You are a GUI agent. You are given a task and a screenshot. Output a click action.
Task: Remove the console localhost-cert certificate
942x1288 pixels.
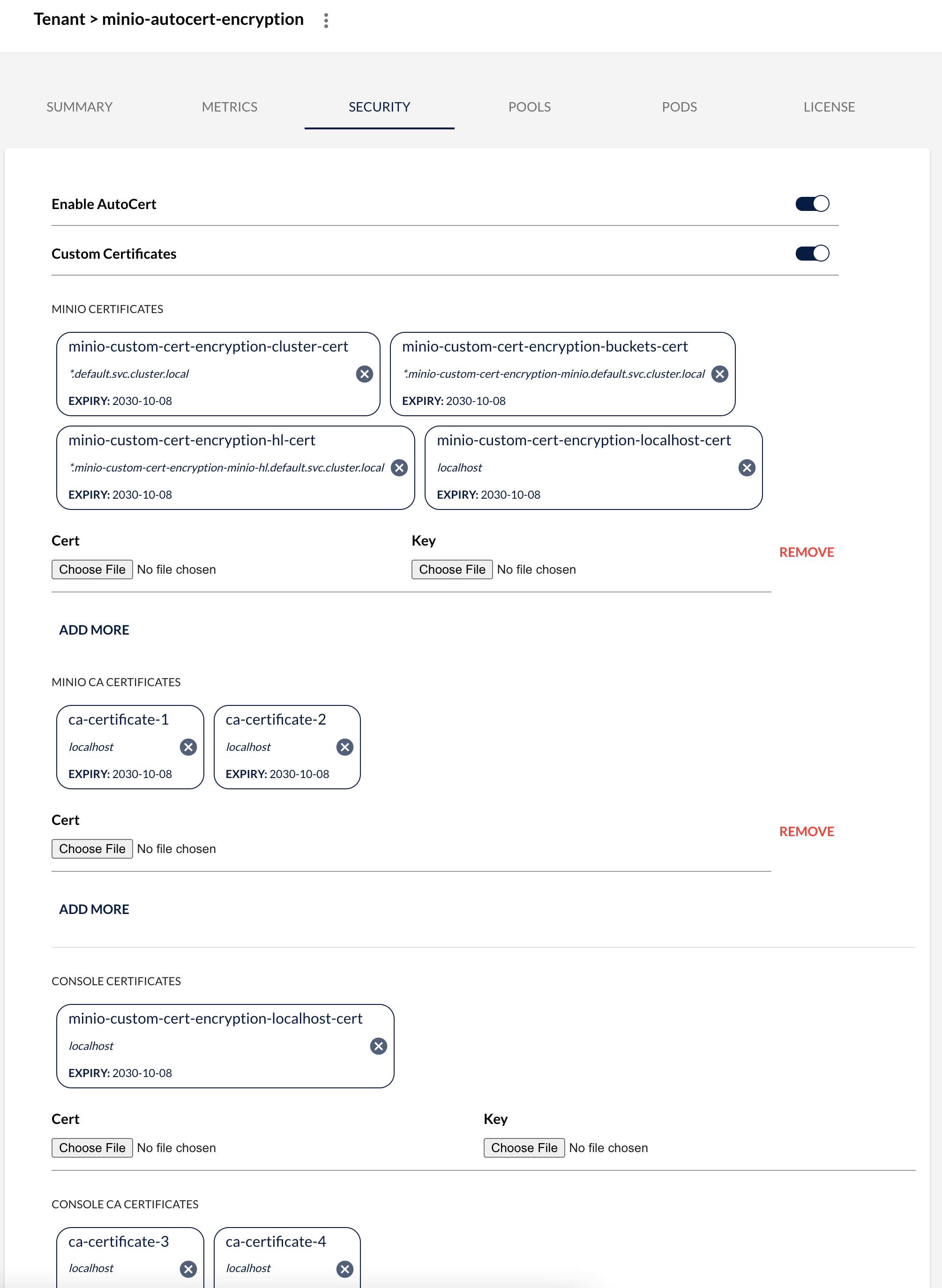(x=378, y=1046)
